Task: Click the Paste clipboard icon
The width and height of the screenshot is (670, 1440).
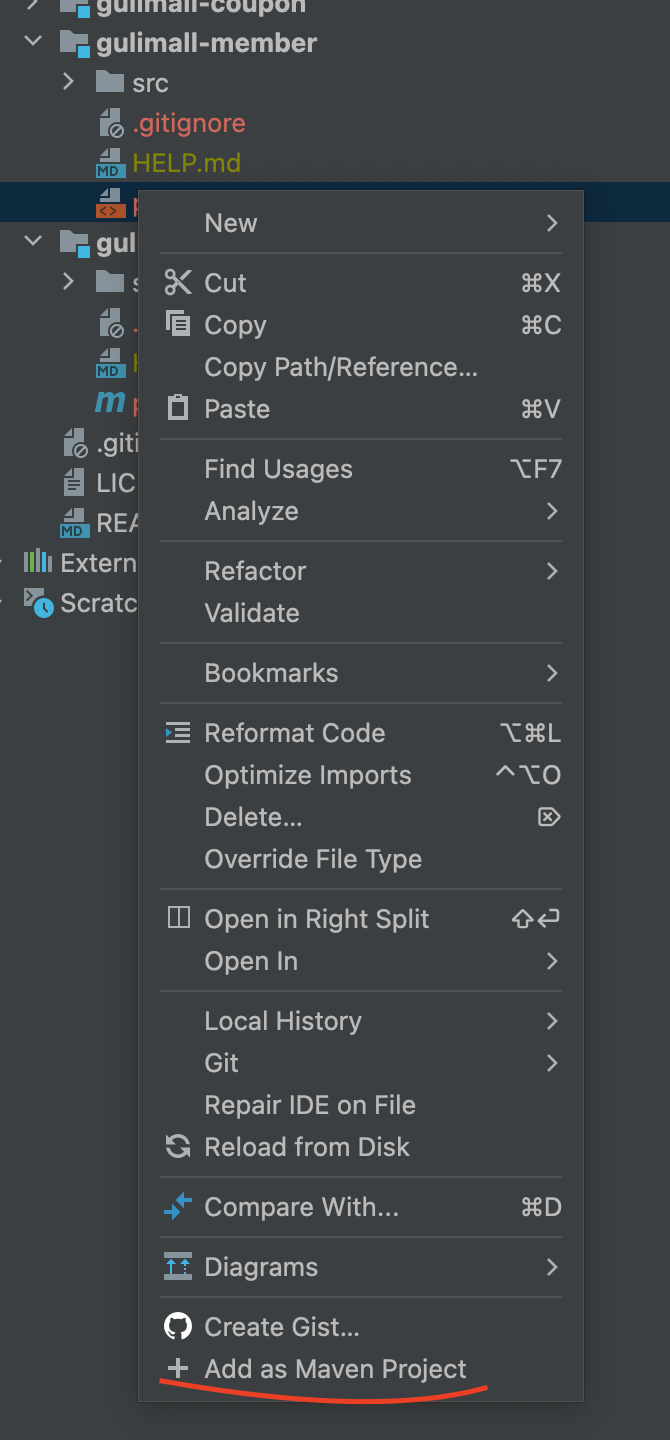Action: [178, 408]
